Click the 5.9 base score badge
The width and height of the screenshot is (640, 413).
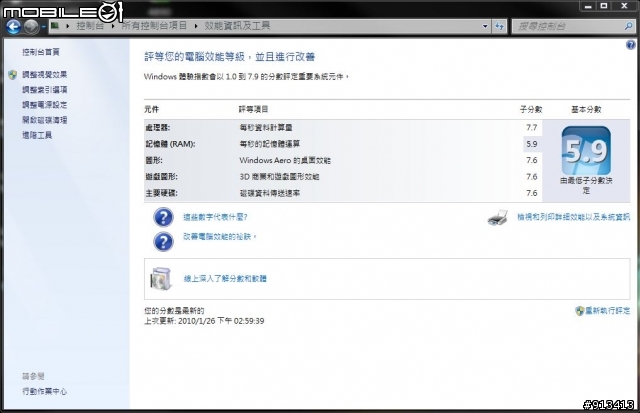click(x=586, y=151)
